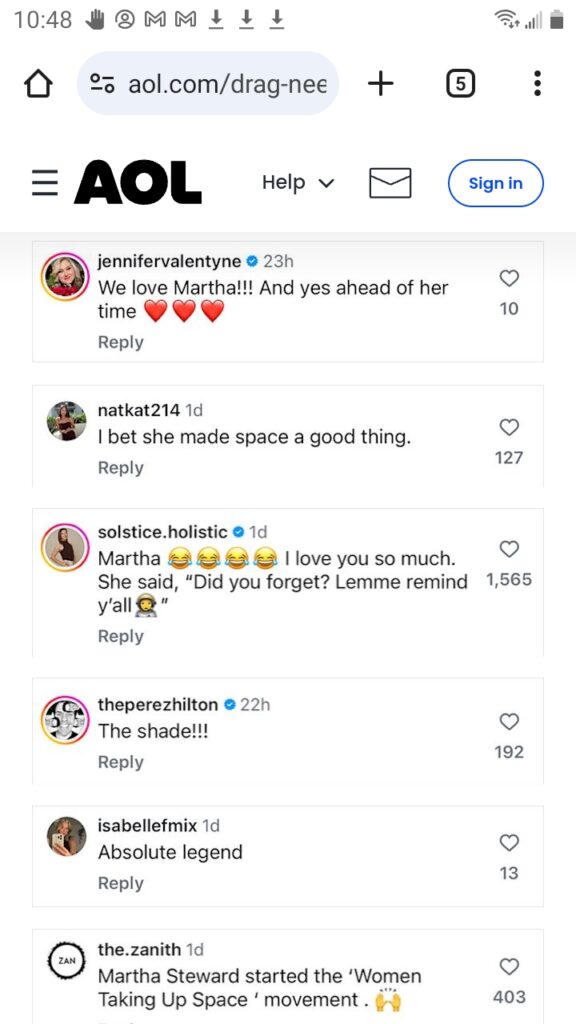
Task: Tap the.zanith's ZAN profile avatar
Action: tap(67, 961)
